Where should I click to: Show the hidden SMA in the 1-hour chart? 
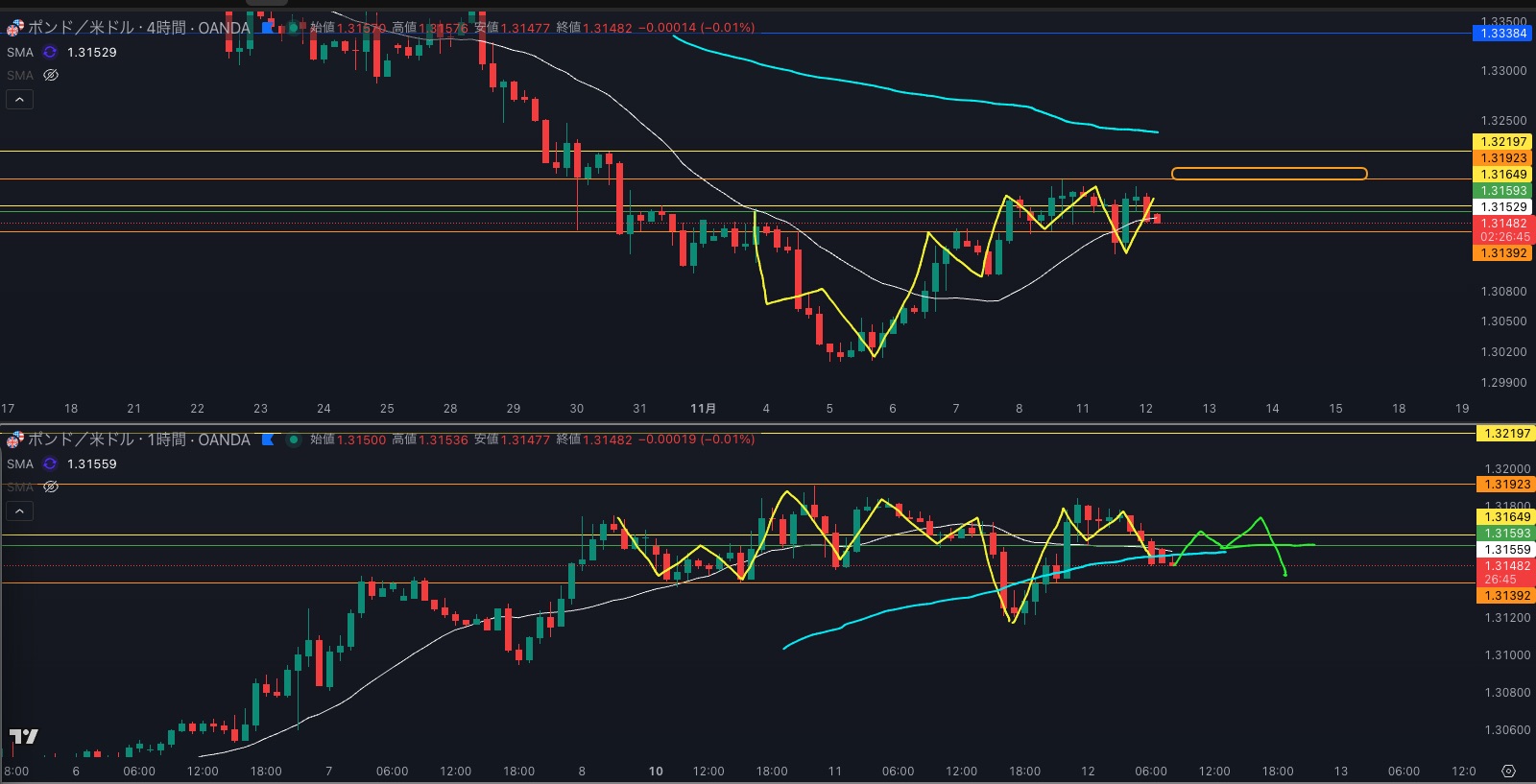click(51, 487)
